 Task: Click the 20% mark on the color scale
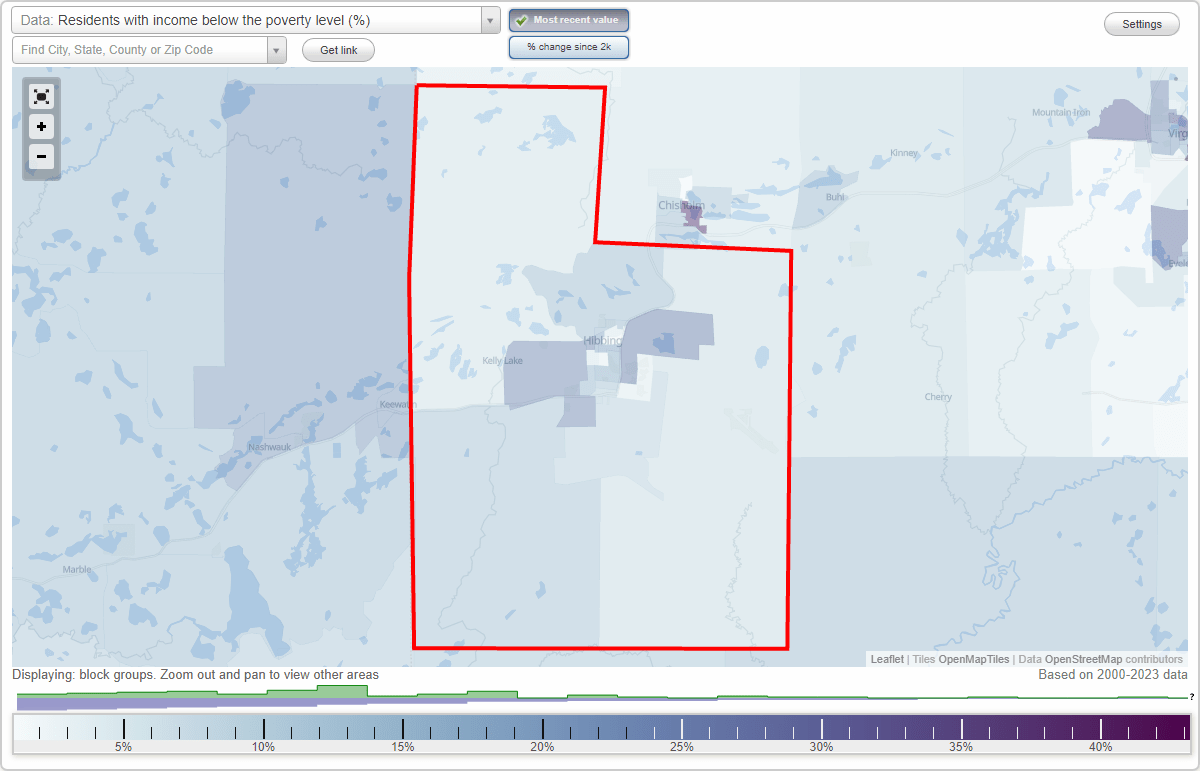(x=542, y=727)
